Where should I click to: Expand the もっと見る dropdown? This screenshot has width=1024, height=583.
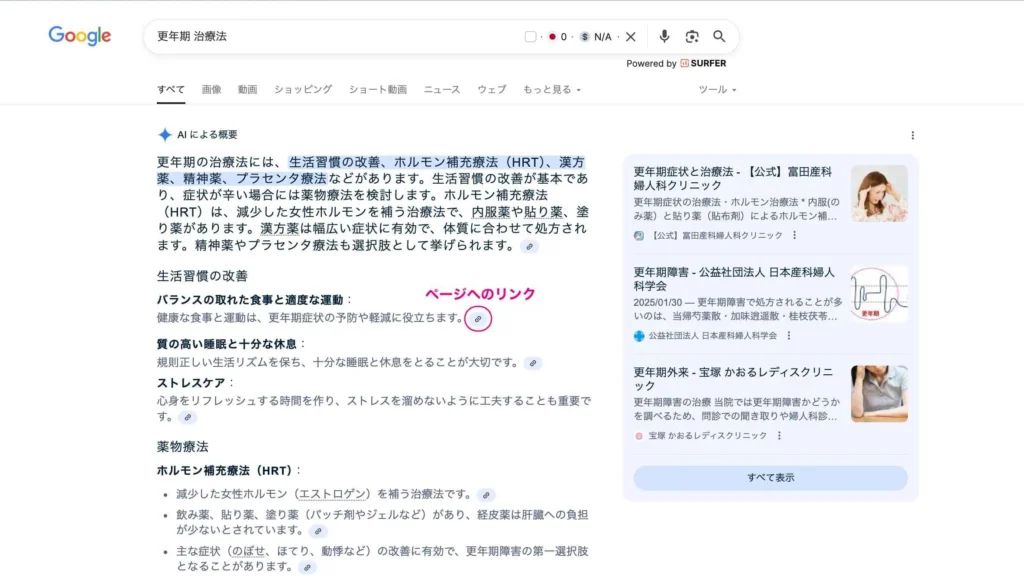coord(551,90)
